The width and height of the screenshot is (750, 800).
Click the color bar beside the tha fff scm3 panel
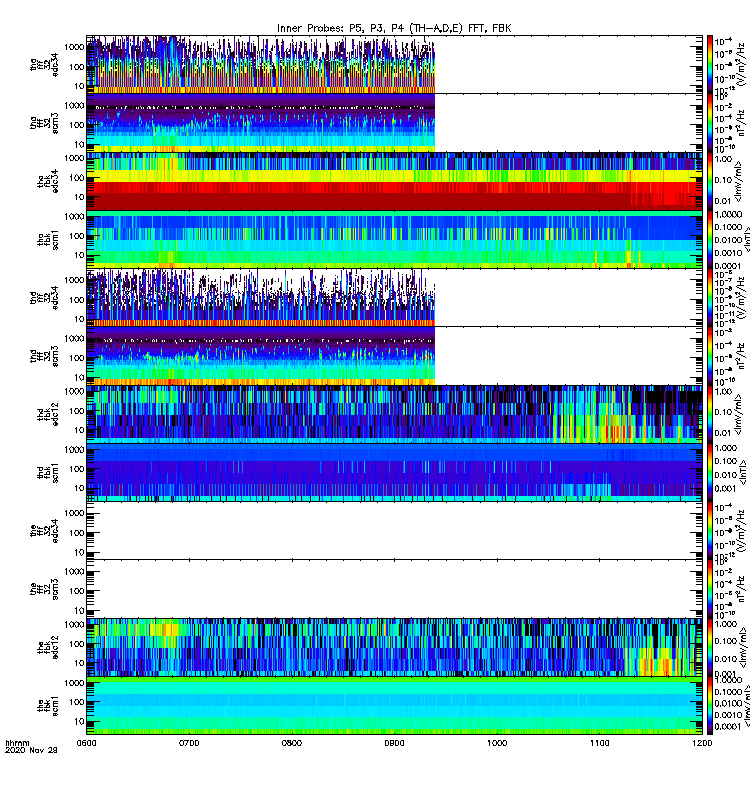click(x=710, y=123)
